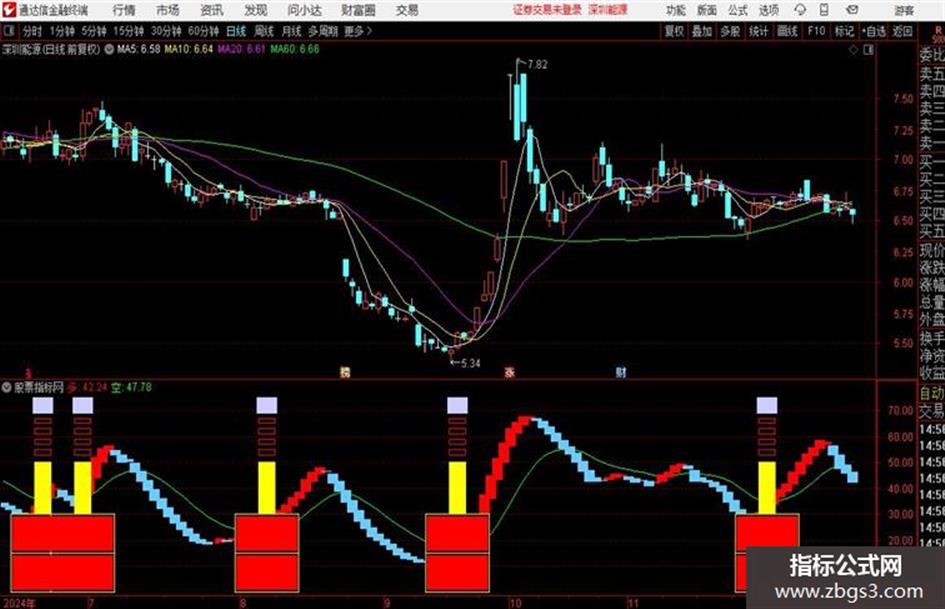Open the MA indicator dropdown beside 深圳能源(日线 前复权)
Viewport: 945px width, 609px height.
109,50
